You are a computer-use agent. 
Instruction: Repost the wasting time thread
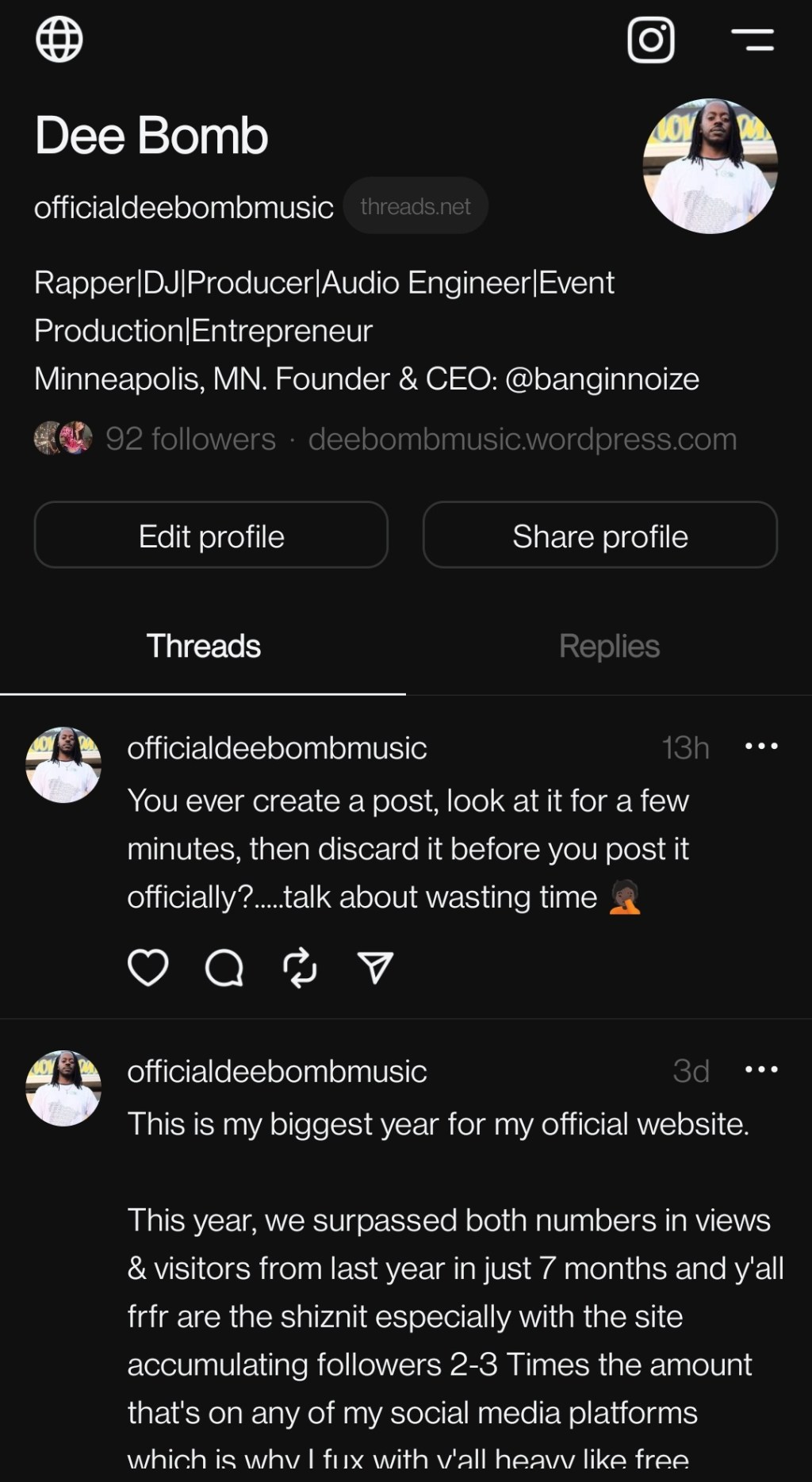point(300,967)
